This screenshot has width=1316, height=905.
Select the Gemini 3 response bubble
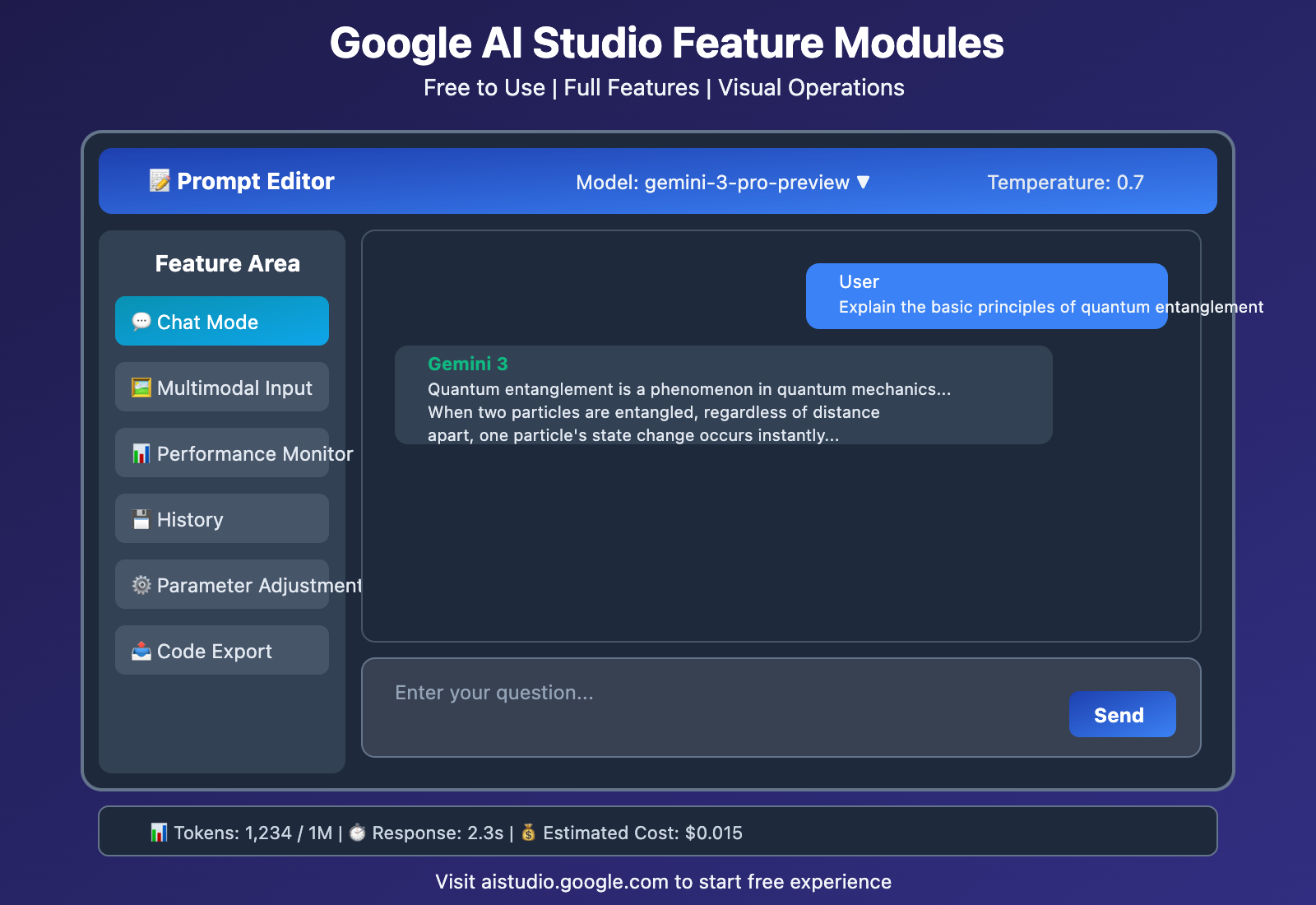(724, 395)
